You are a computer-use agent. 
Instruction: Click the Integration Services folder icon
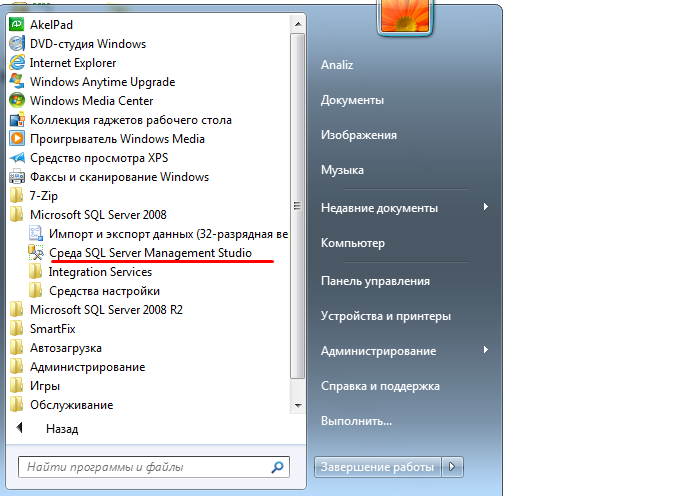36,271
